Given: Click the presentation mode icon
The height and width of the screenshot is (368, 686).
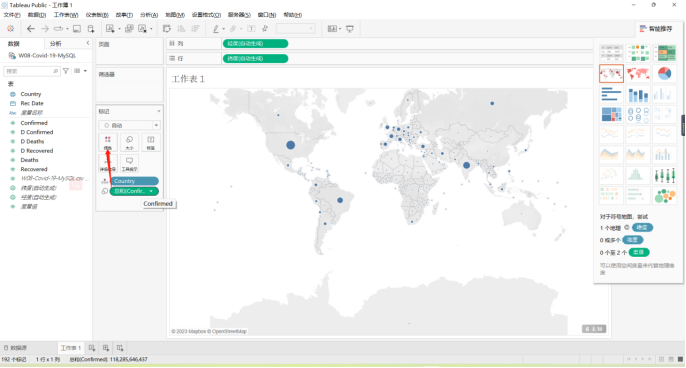Looking at the screenshot, I should tap(350, 29).
